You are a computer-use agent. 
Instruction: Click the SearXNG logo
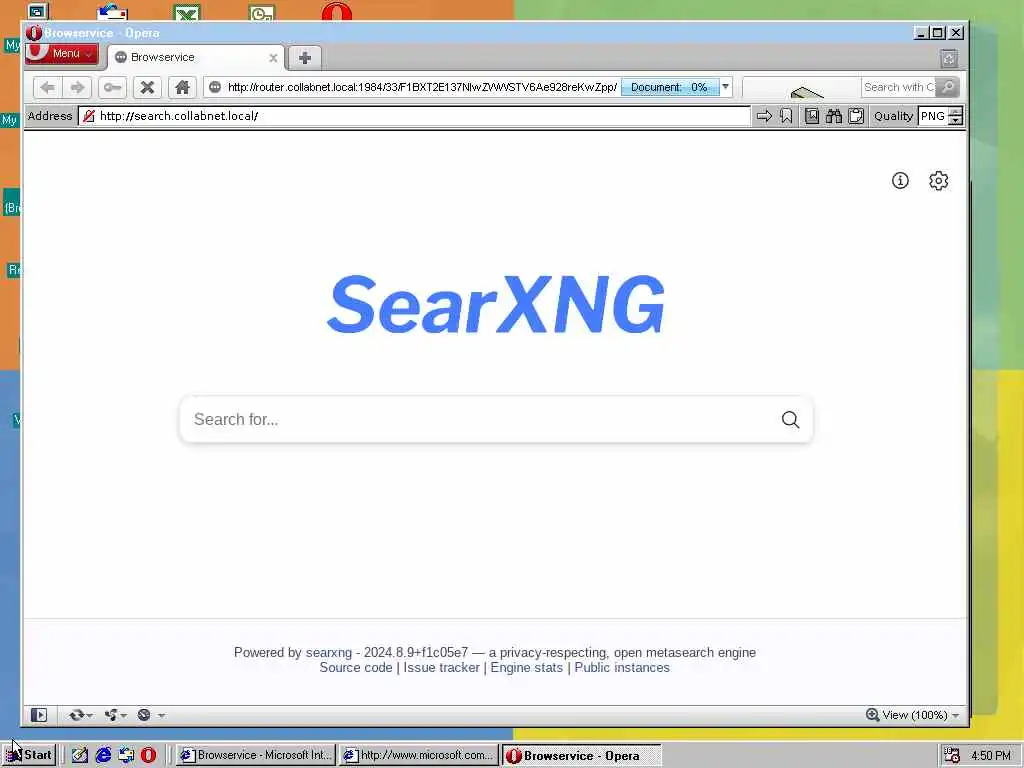point(496,304)
